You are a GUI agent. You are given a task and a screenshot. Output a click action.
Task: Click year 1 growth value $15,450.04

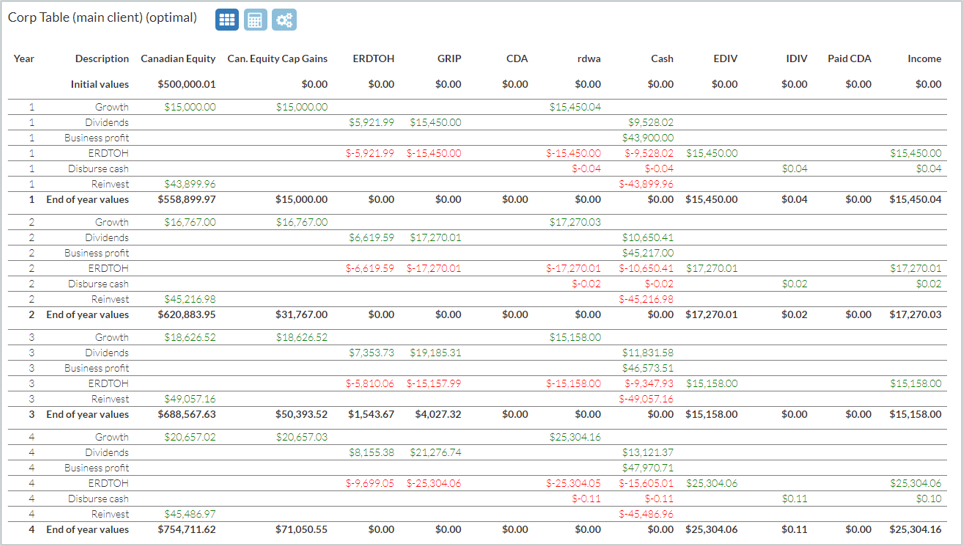tap(575, 107)
